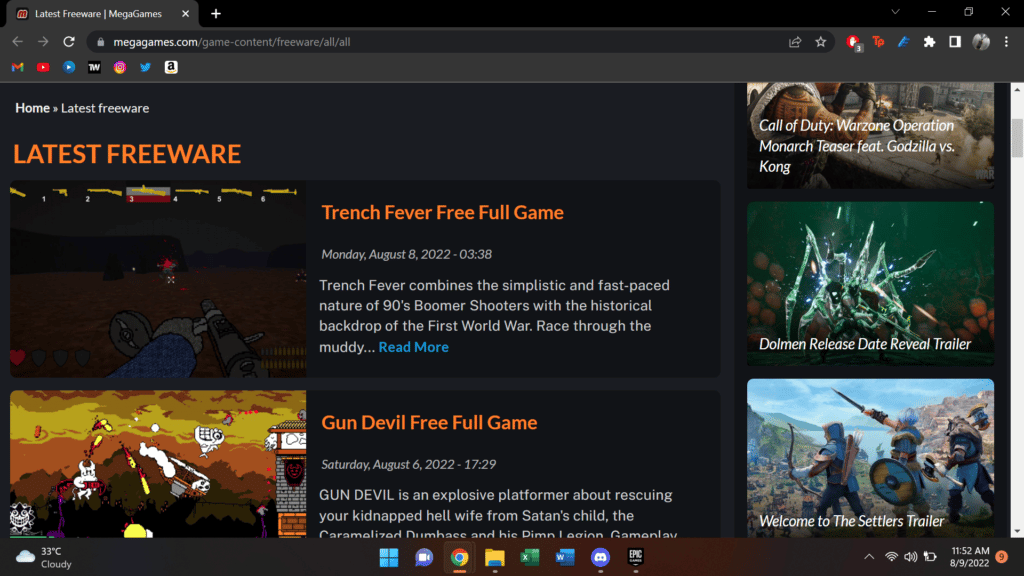The height and width of the screenshot is (576, 1024).
Task: Open a new browser tab
Action: coord(214,15)
